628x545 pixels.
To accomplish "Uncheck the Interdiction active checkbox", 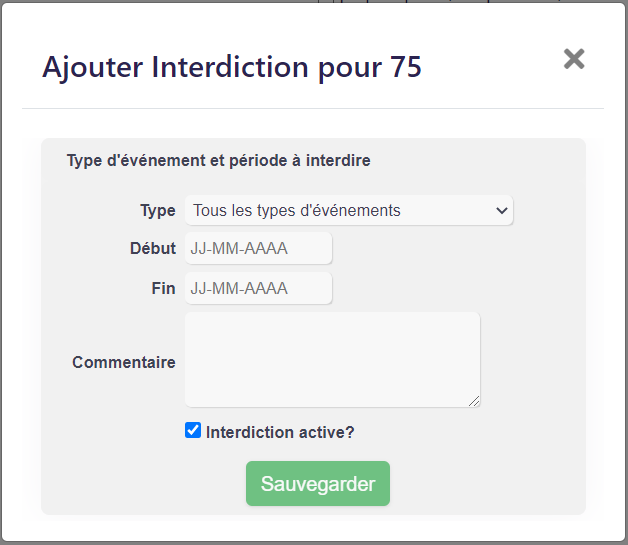I will pos(193,430).
